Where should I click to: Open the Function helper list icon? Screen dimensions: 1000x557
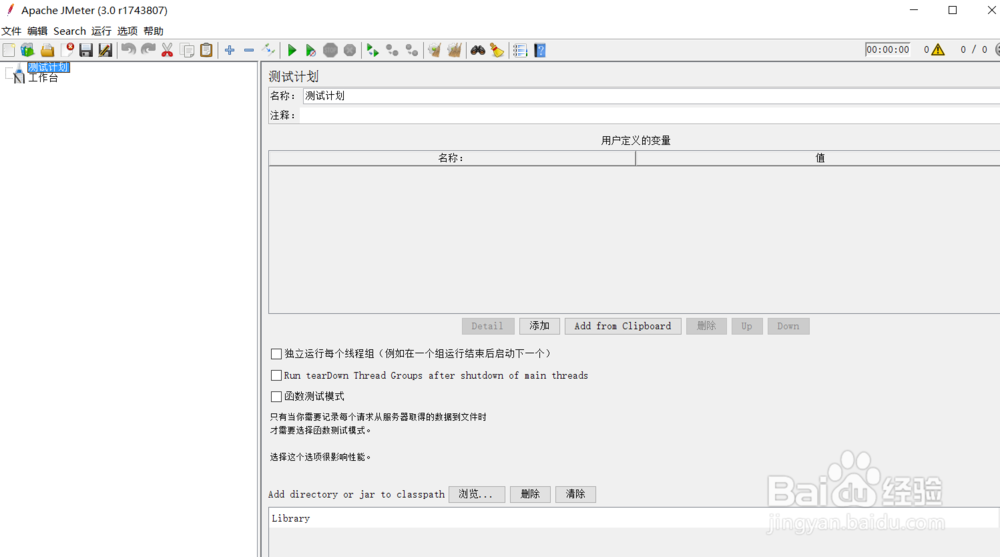coord(520,50)
